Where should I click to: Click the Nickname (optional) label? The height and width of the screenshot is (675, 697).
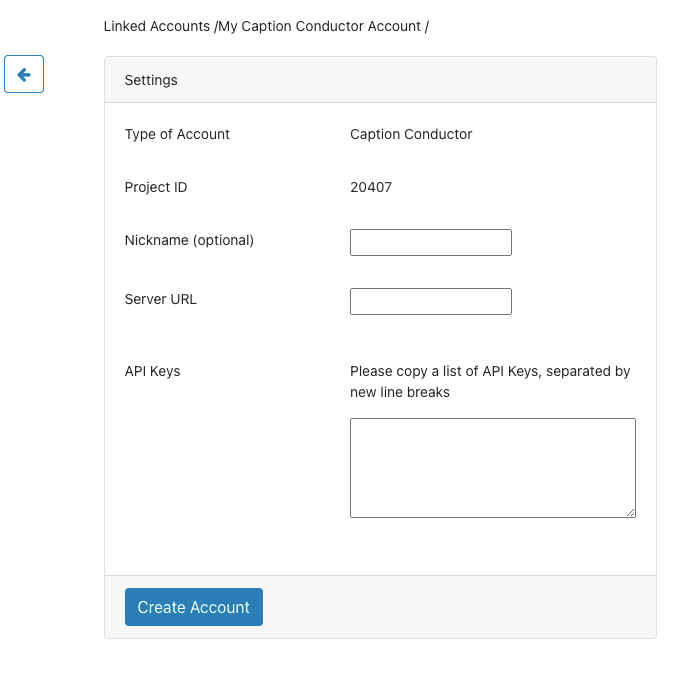click(189, 240)
